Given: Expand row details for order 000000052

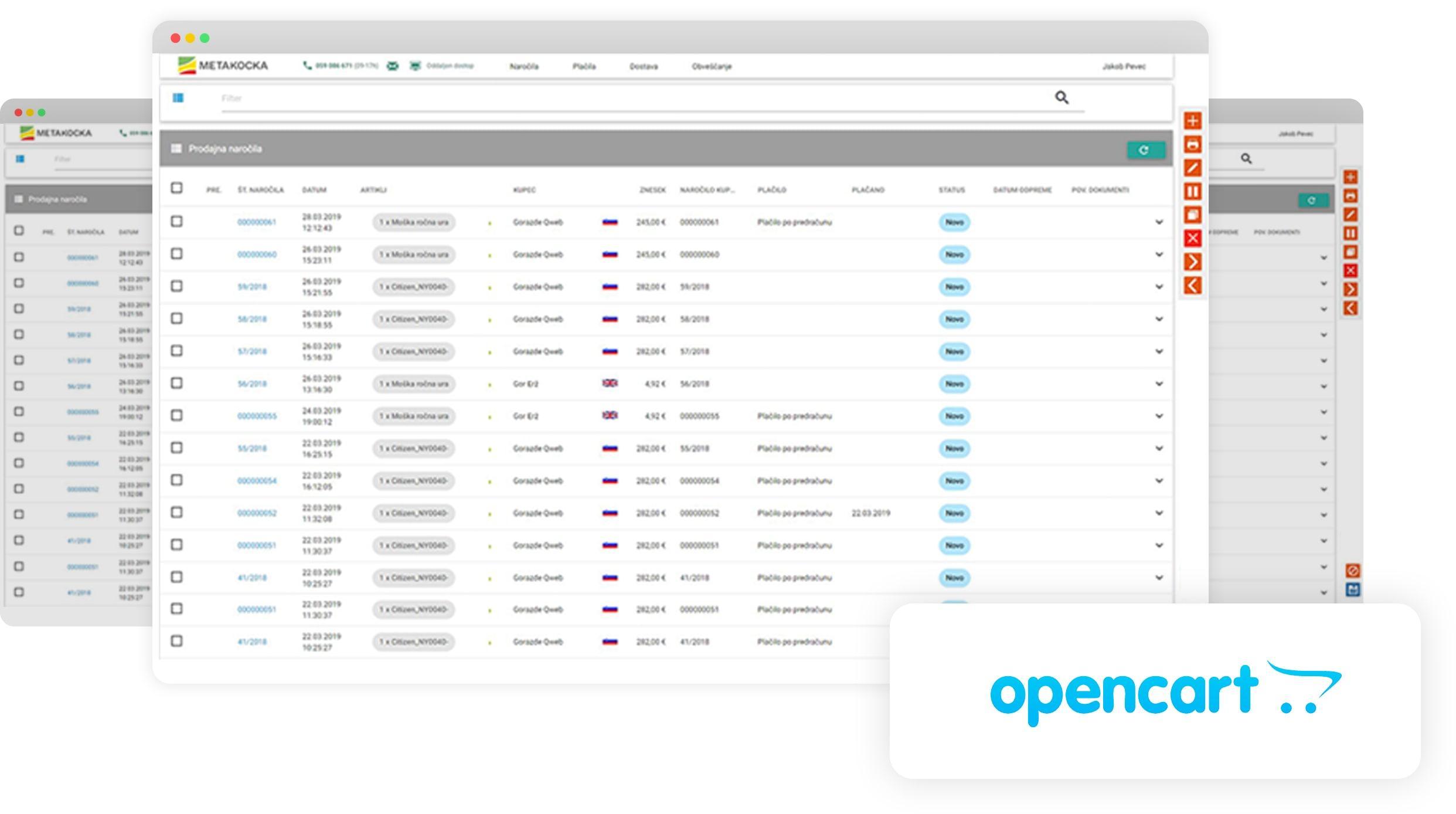Looking at the screenshot, I should [1159, 513].
